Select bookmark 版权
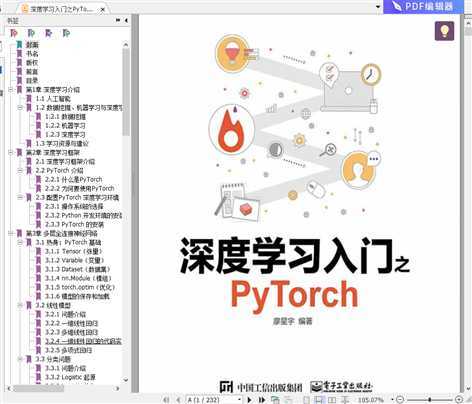 pyautogui.click(x=32, y=63)
